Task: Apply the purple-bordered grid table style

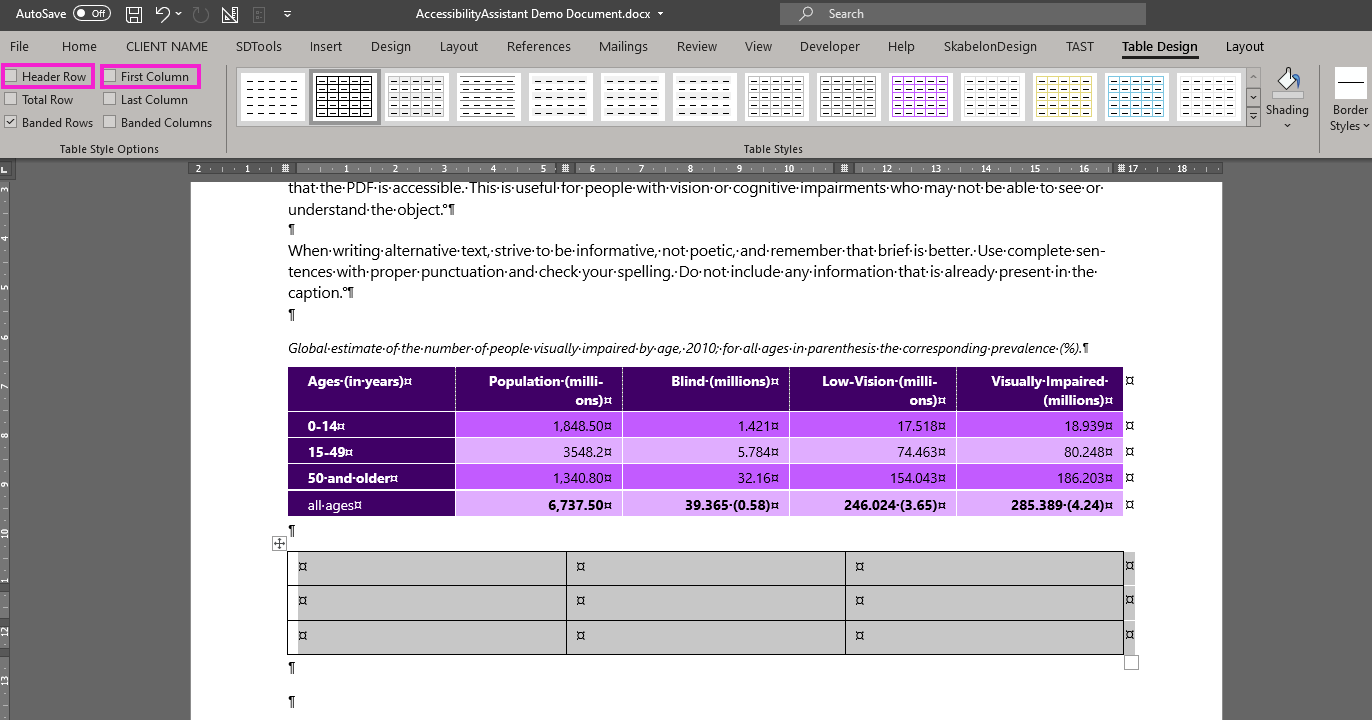Action: [921, 97]
